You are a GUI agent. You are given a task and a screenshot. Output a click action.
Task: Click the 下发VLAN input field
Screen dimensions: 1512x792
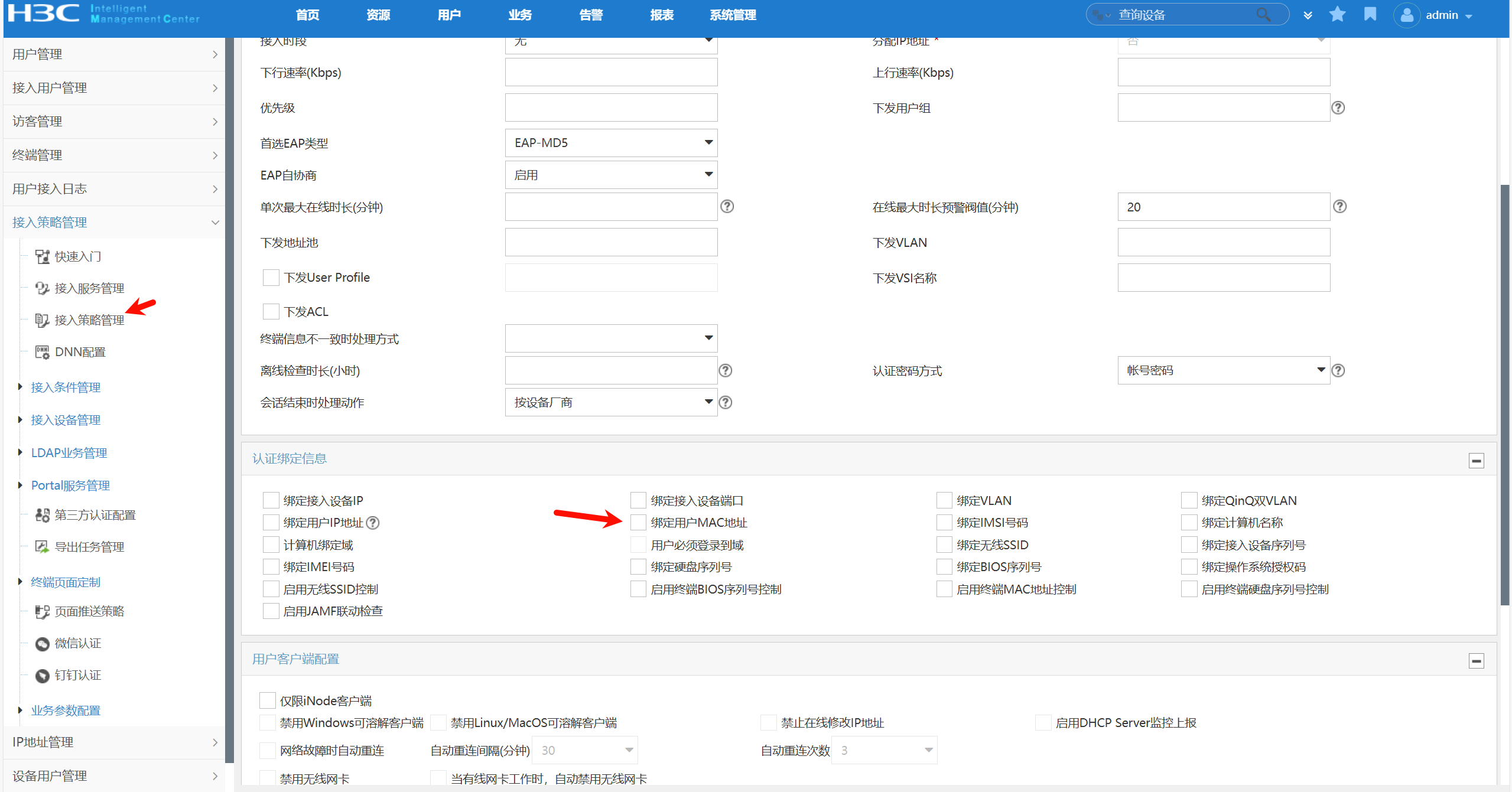(x=1223, y=242)
